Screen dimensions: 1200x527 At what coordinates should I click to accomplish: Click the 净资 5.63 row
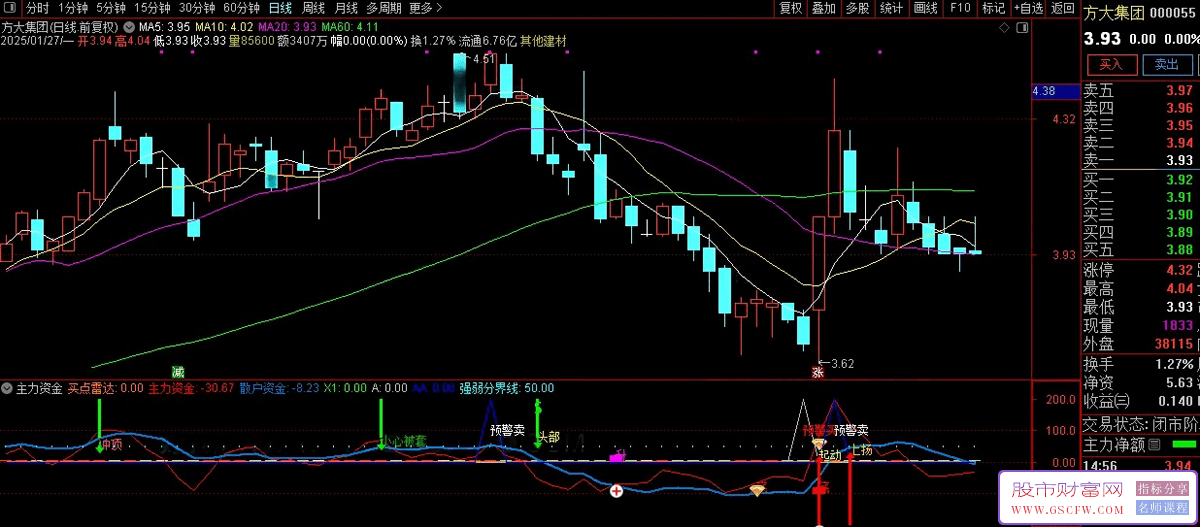coord(1140,382)
